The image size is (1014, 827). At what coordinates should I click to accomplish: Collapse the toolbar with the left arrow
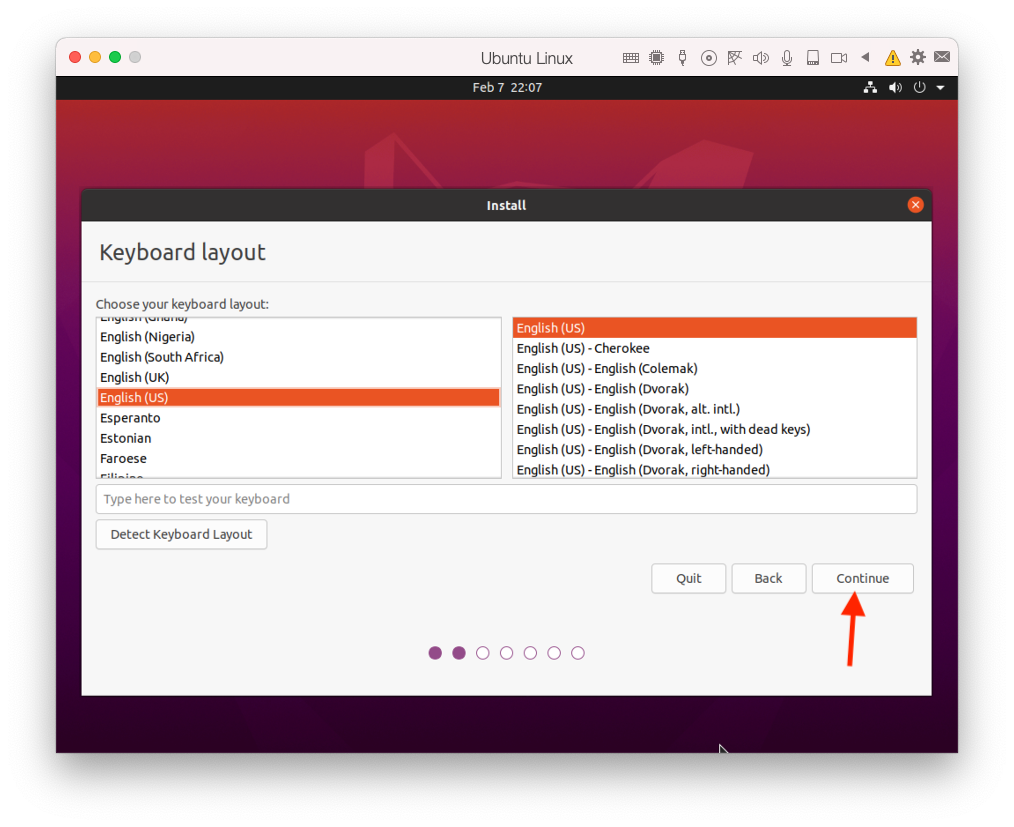pos(866,58)
